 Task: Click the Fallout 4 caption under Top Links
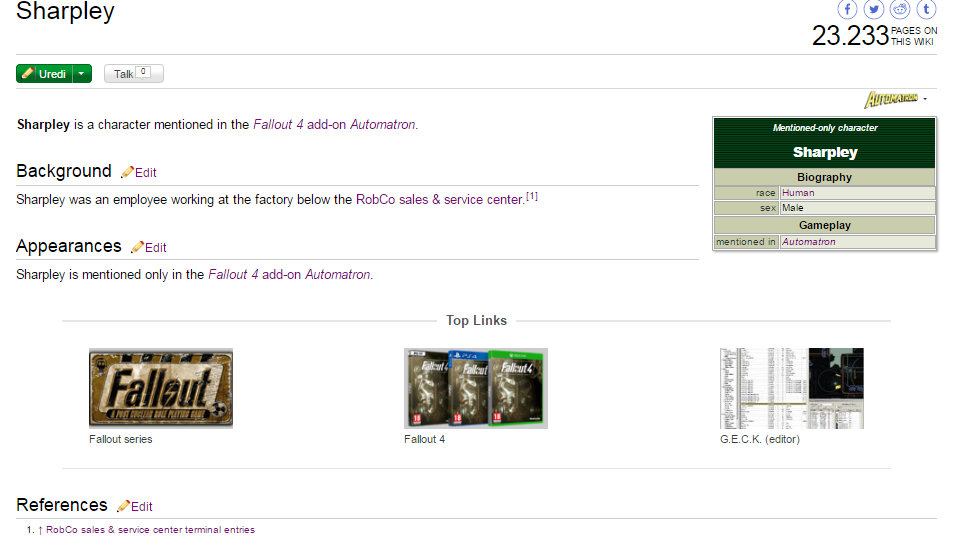tap(424, 440)
